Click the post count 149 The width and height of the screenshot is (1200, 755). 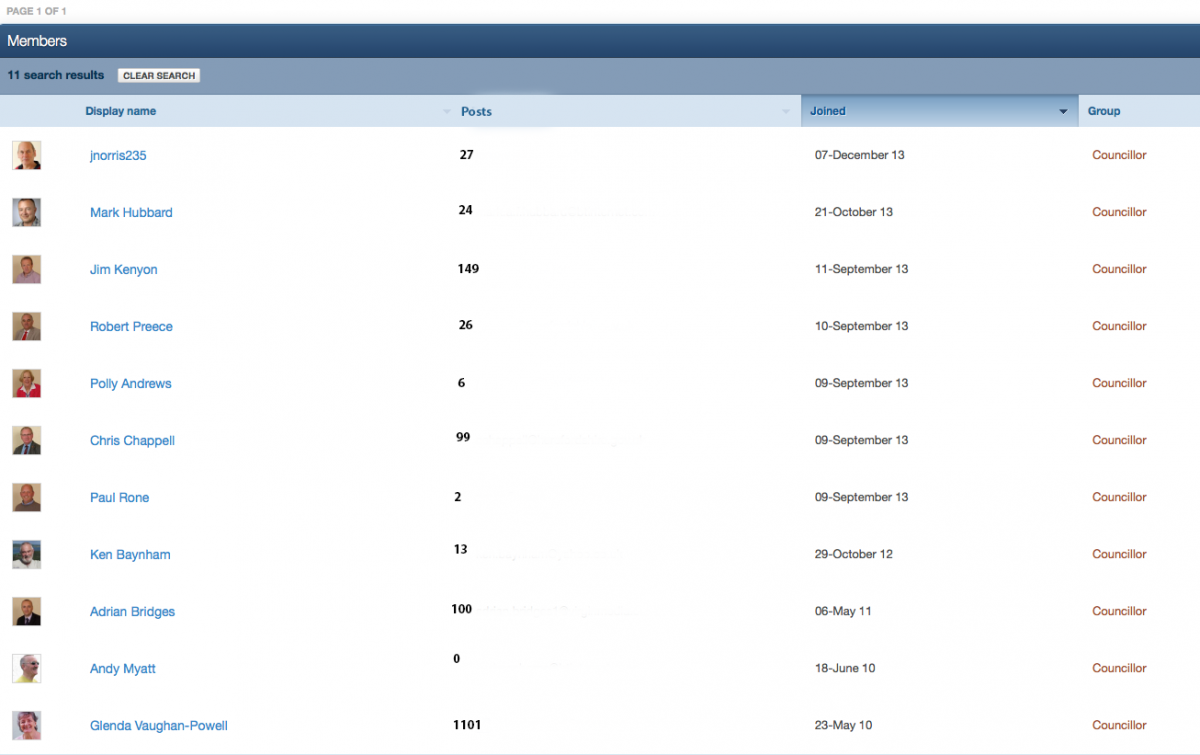coord(468,269)
